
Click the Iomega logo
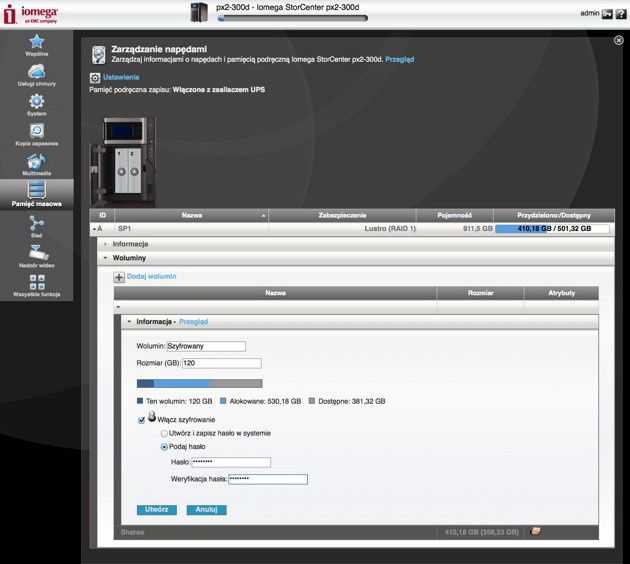click(x=31, y=14)
